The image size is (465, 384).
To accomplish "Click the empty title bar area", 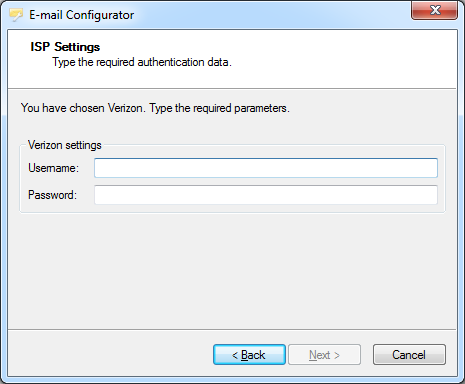I will (272, 15).
